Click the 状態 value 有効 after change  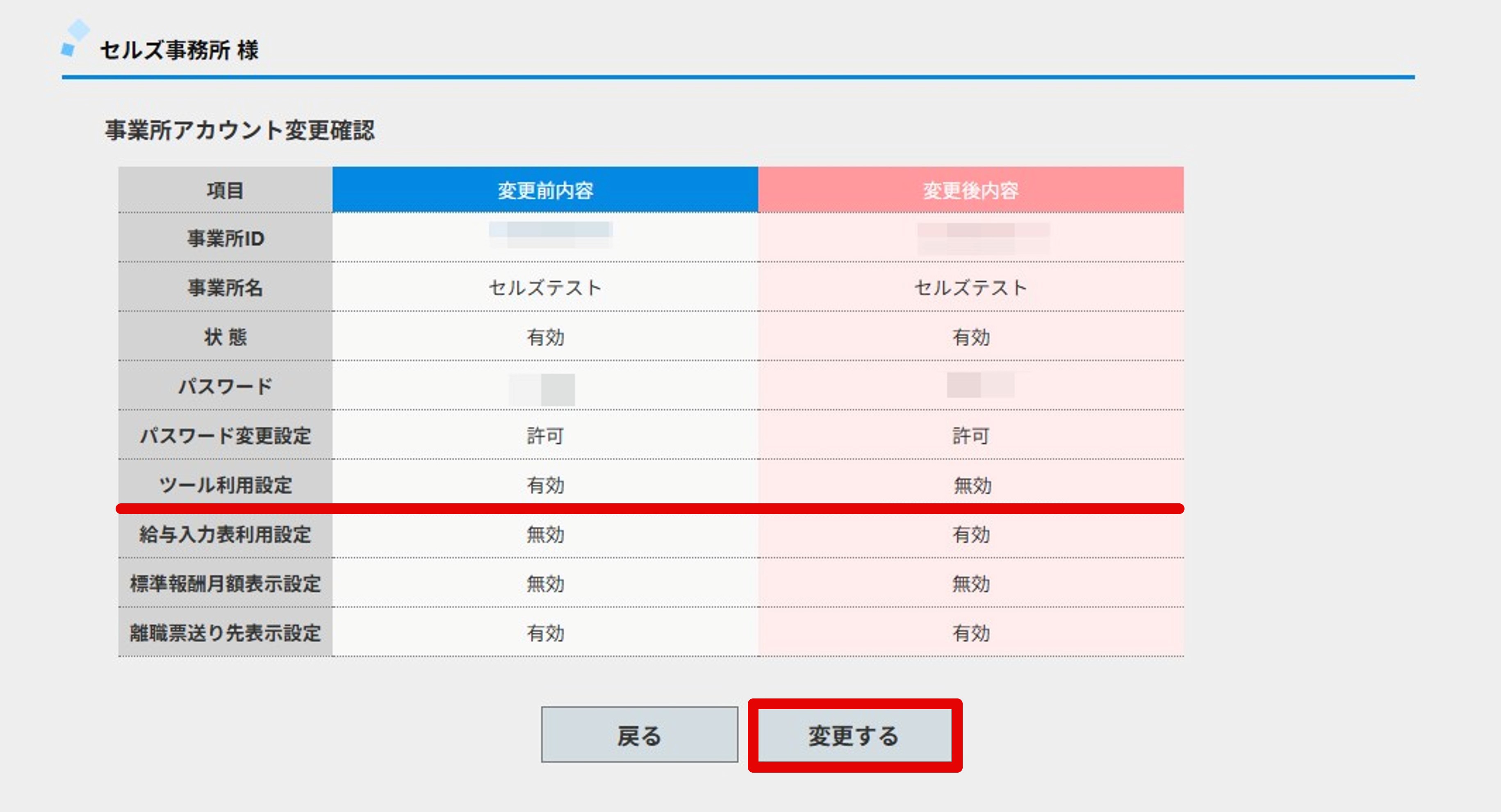point(971,337)
